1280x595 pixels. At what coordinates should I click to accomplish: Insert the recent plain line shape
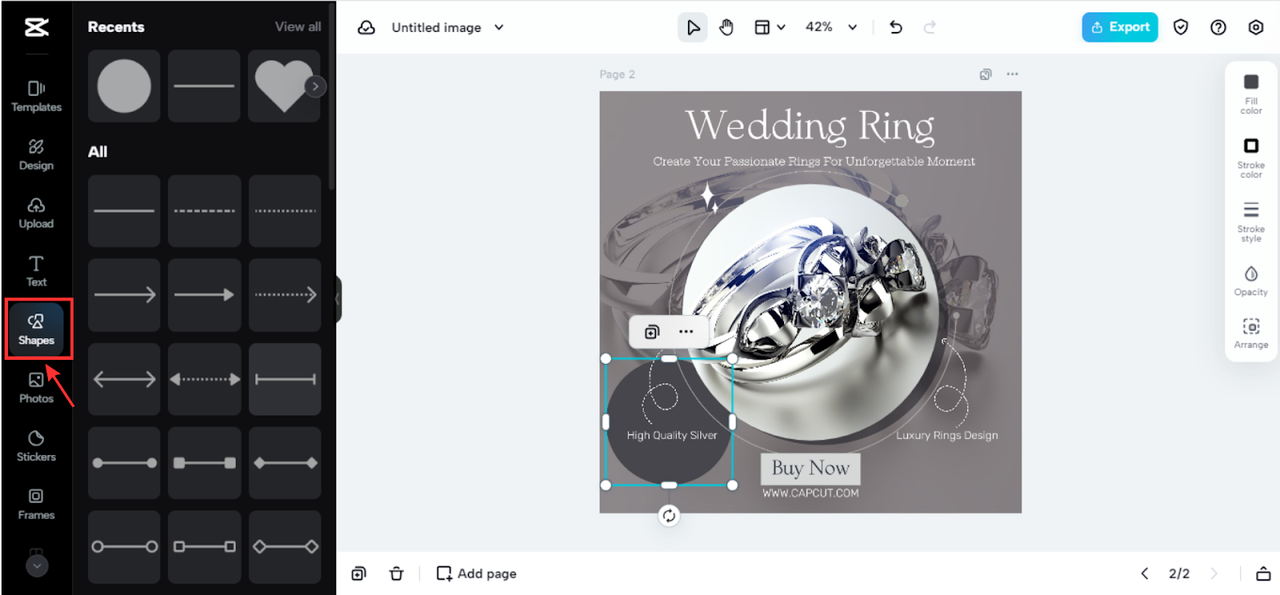pyautogui.click(x=204, y=86)
